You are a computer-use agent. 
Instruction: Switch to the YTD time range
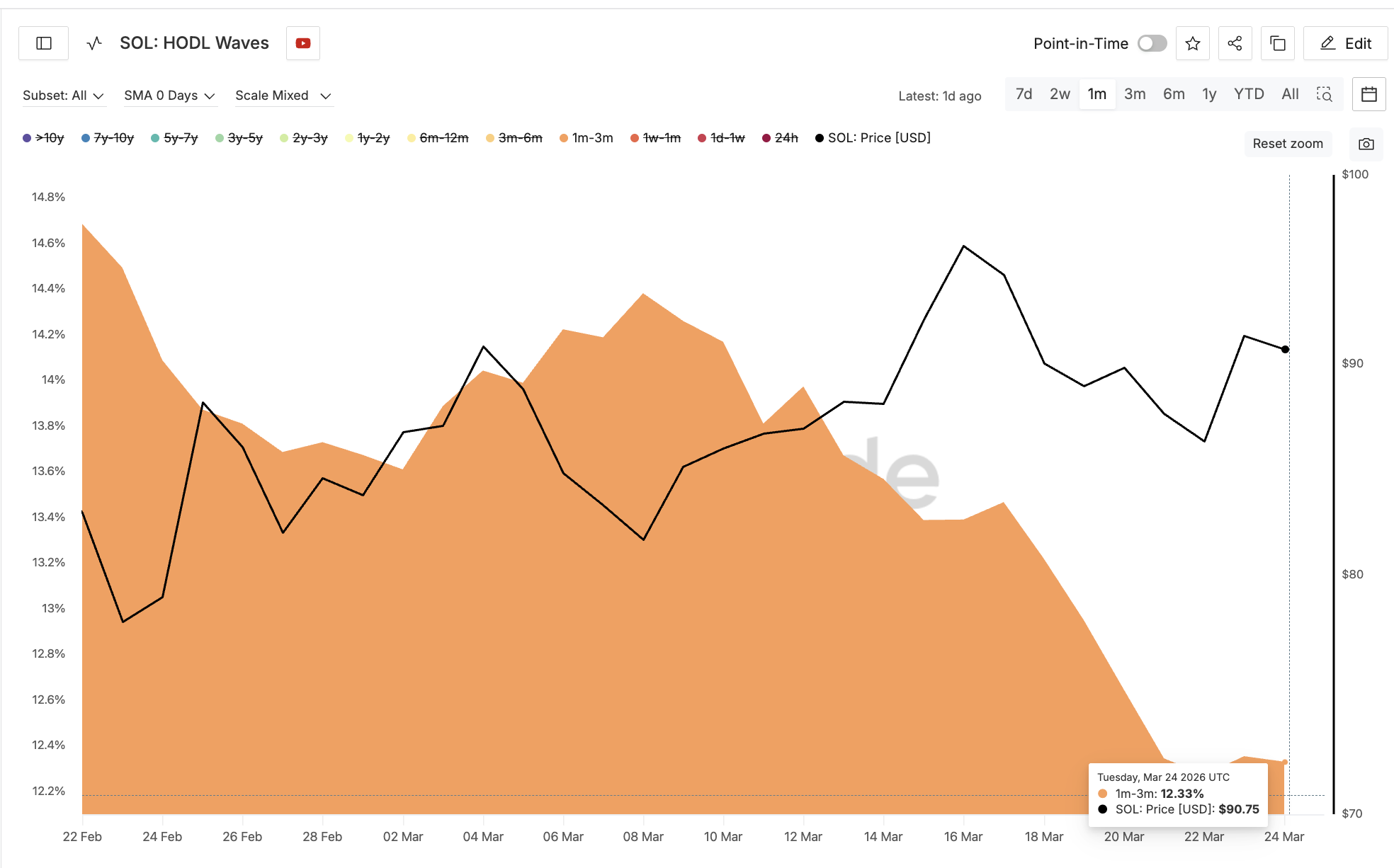[x=1249, y=94]
